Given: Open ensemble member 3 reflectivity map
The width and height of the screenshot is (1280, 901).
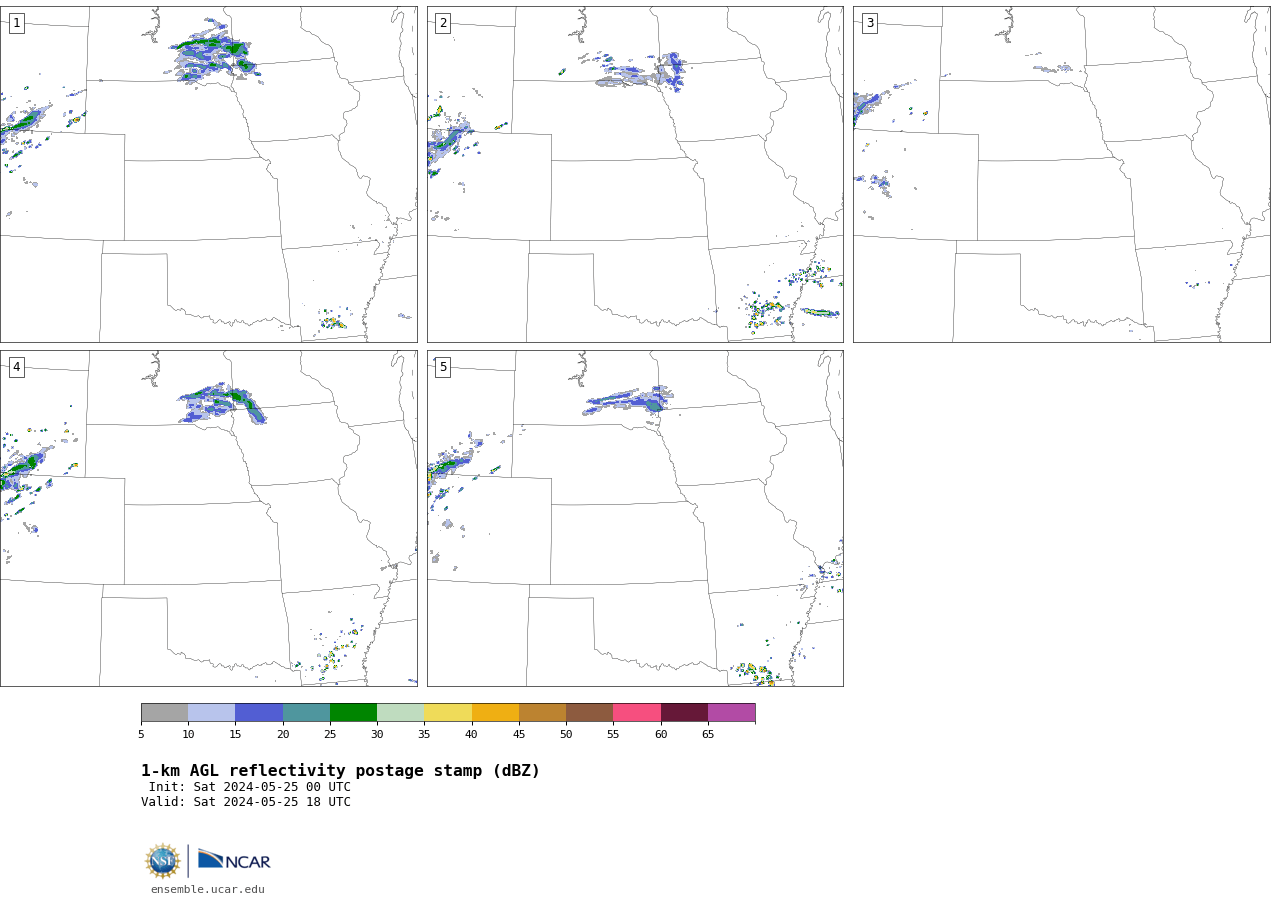Looking at the screenshot, I should pyautogui.click(x=1062, y=174).
